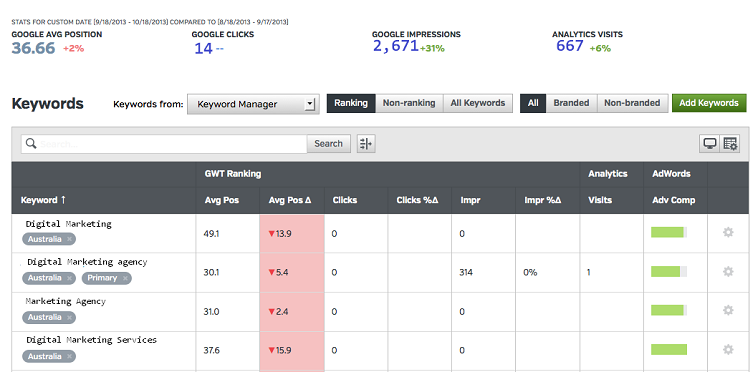Sort by the Adv Comp column header
The width and height of the screenshot is (752, 372).
tap(673, 200)
